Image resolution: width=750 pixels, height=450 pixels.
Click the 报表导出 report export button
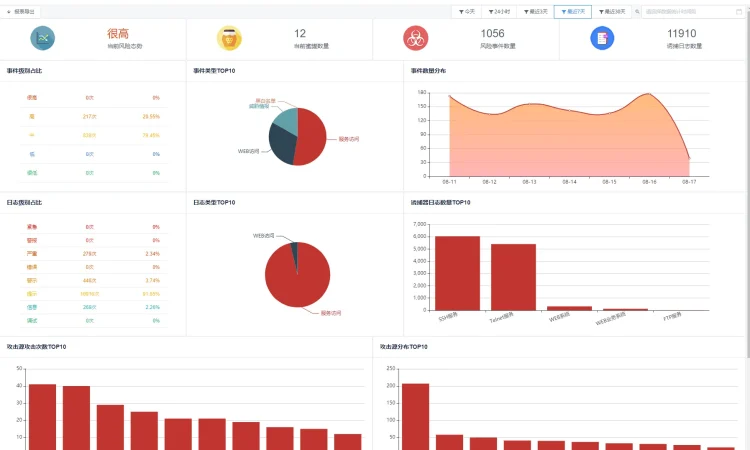[21, 12]
